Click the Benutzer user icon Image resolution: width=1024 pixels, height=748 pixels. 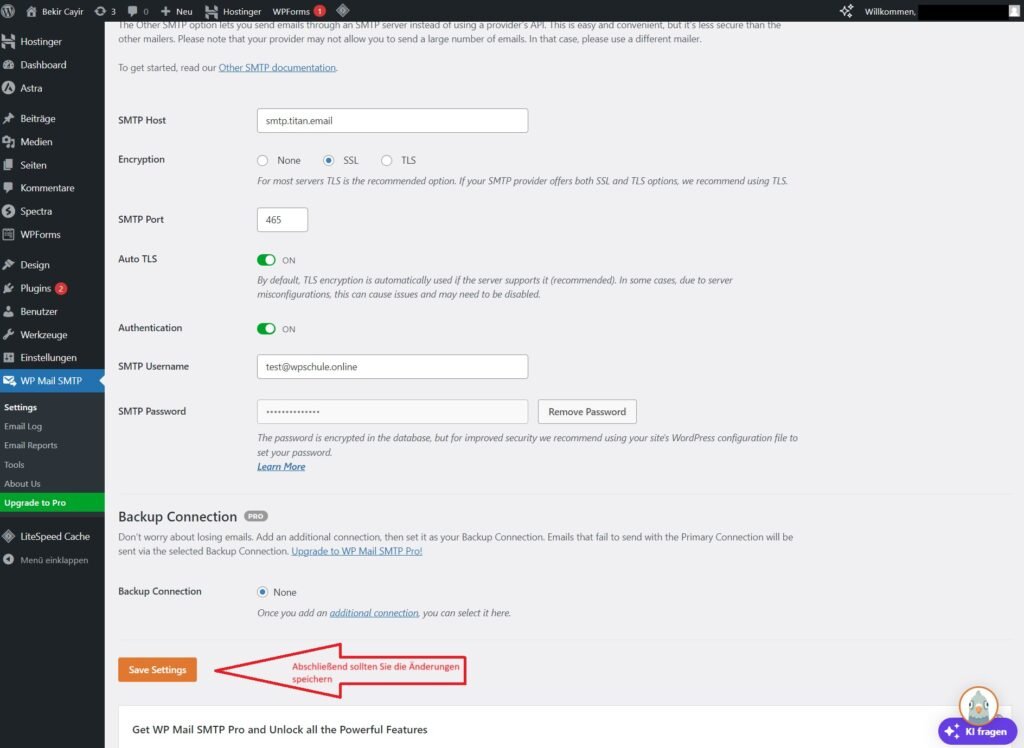click(x=8, y=312)
